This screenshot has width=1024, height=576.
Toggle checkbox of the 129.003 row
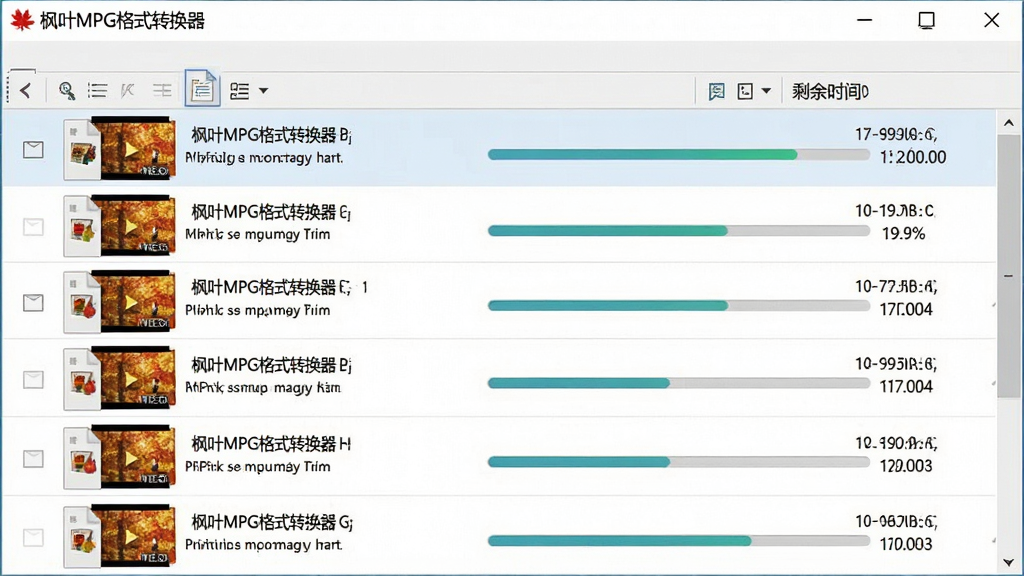33,458
